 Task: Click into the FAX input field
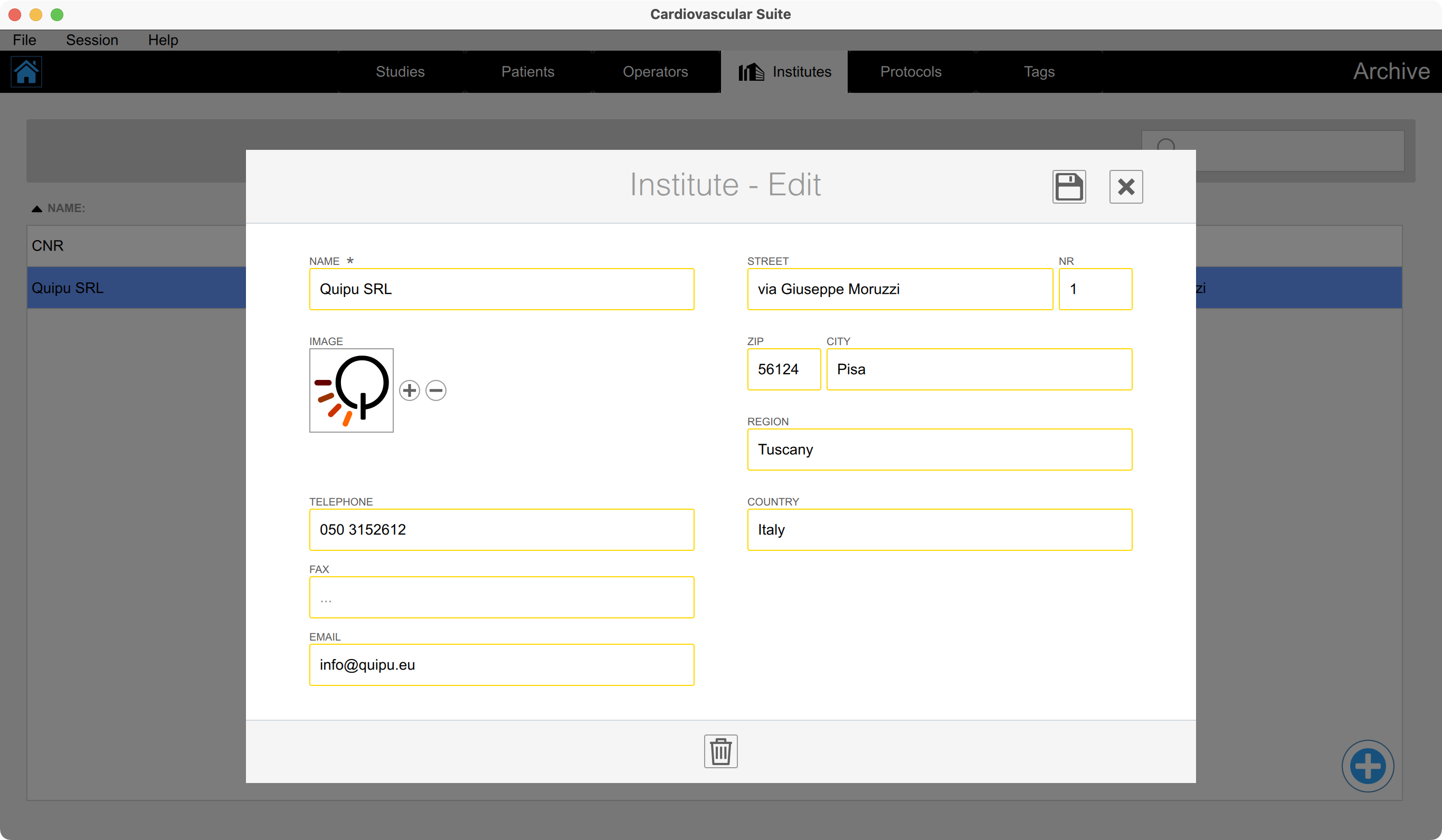tap(501, 597)
